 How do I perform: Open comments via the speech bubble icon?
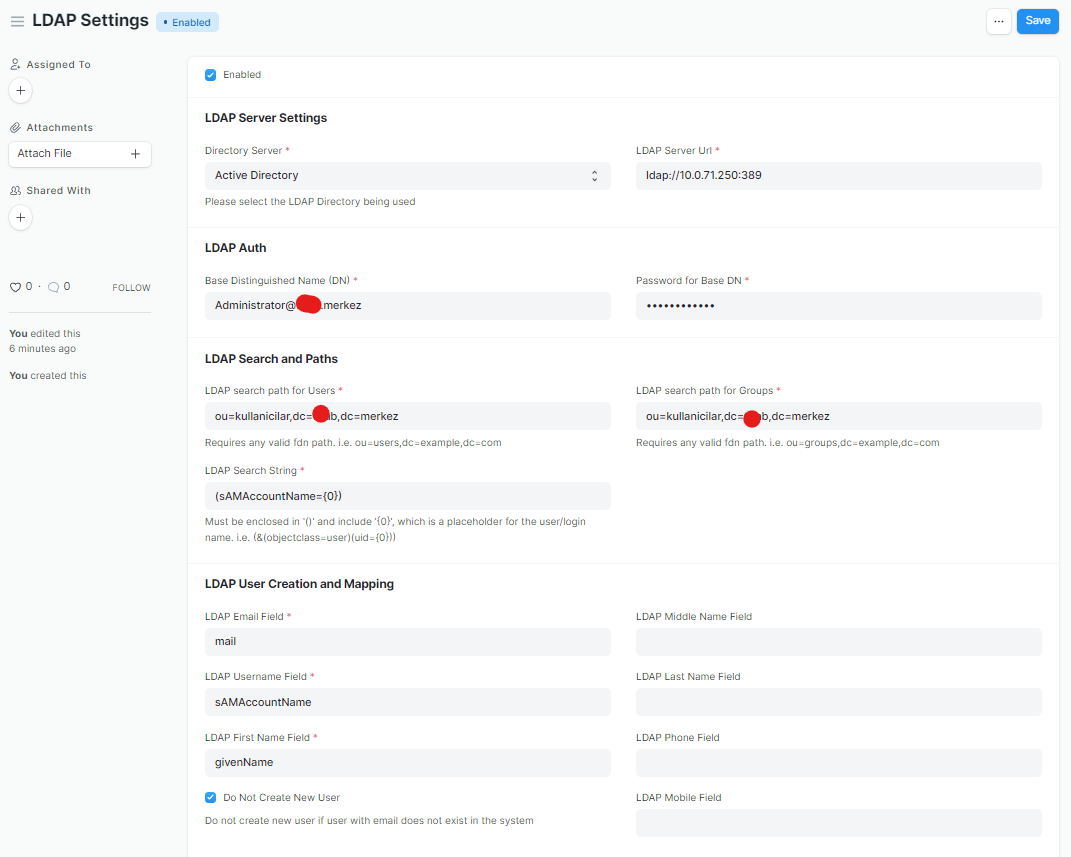pos(52,286)
